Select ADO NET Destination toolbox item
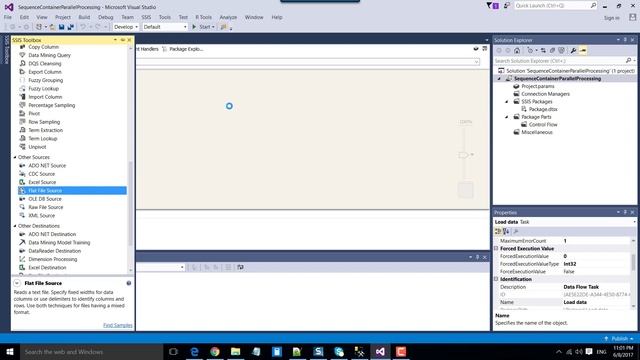Screen dimensions: 640x360 click(52, 234)
